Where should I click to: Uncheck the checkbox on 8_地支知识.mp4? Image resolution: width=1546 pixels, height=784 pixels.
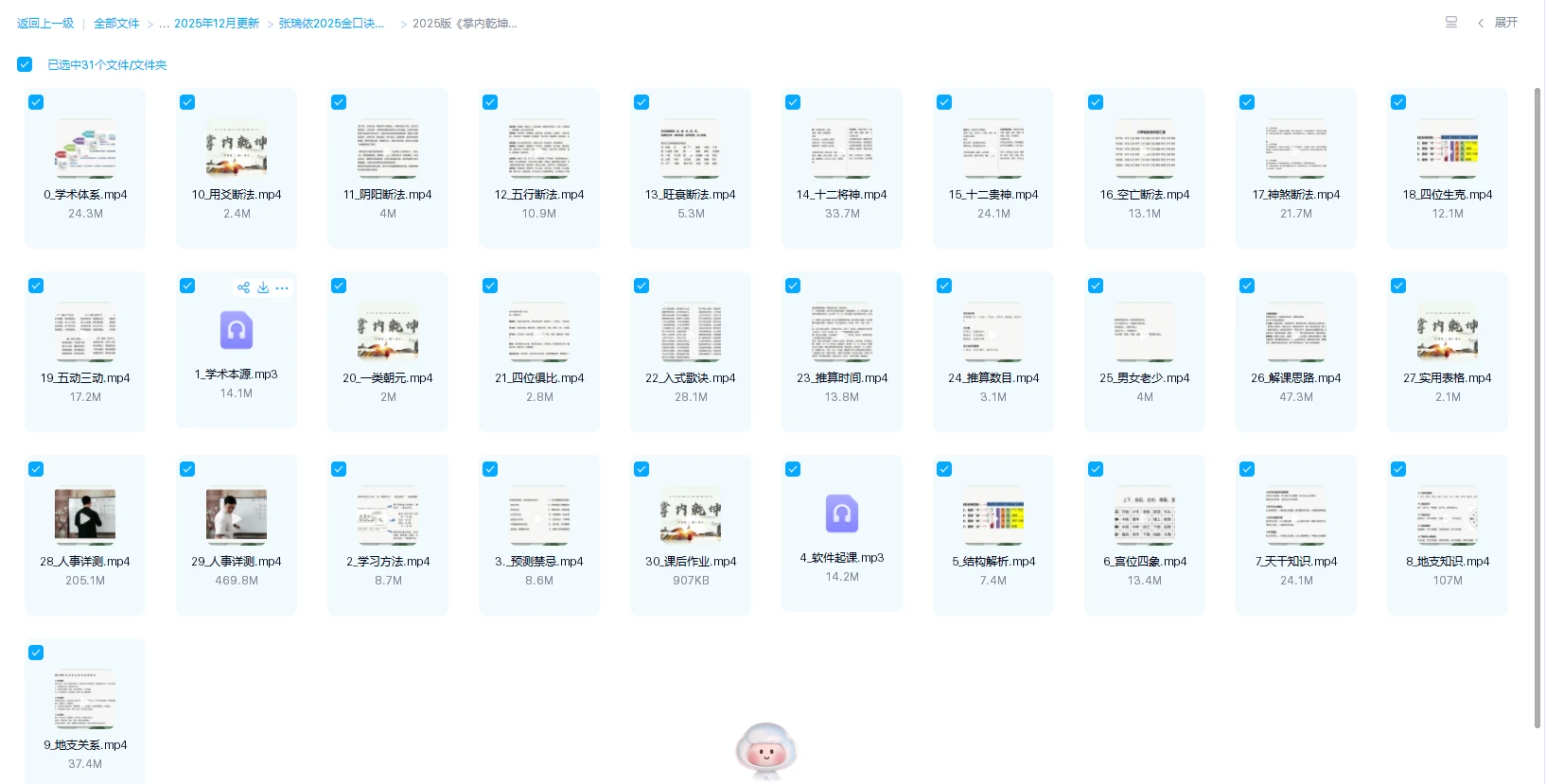1398,469
